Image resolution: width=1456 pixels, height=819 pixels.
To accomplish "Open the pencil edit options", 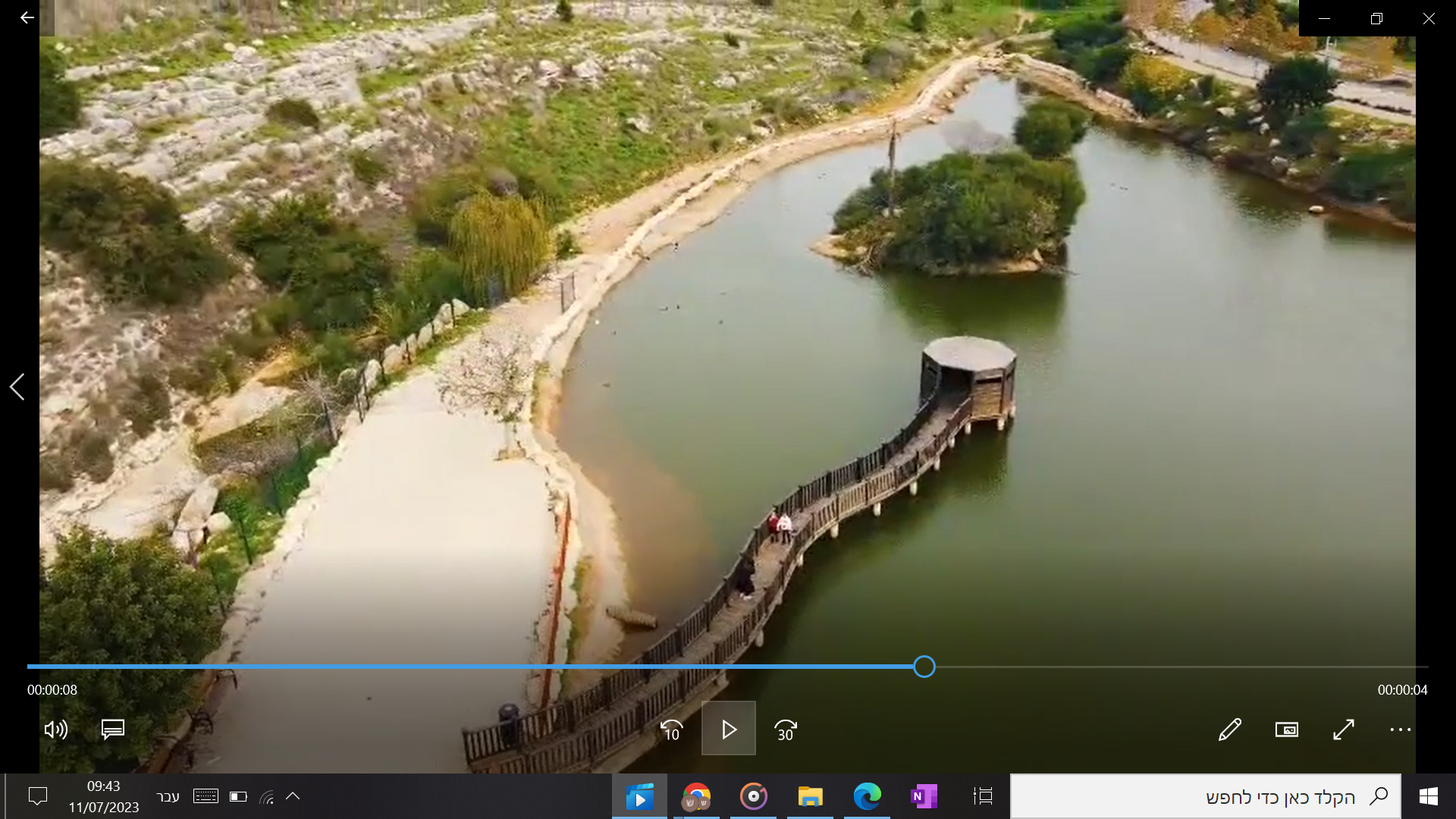I will [x=1230, y=730].
